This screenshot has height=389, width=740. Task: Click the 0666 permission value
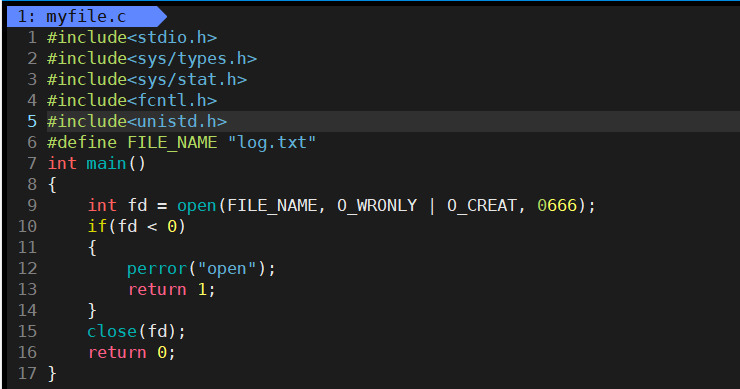click(557, 205)
